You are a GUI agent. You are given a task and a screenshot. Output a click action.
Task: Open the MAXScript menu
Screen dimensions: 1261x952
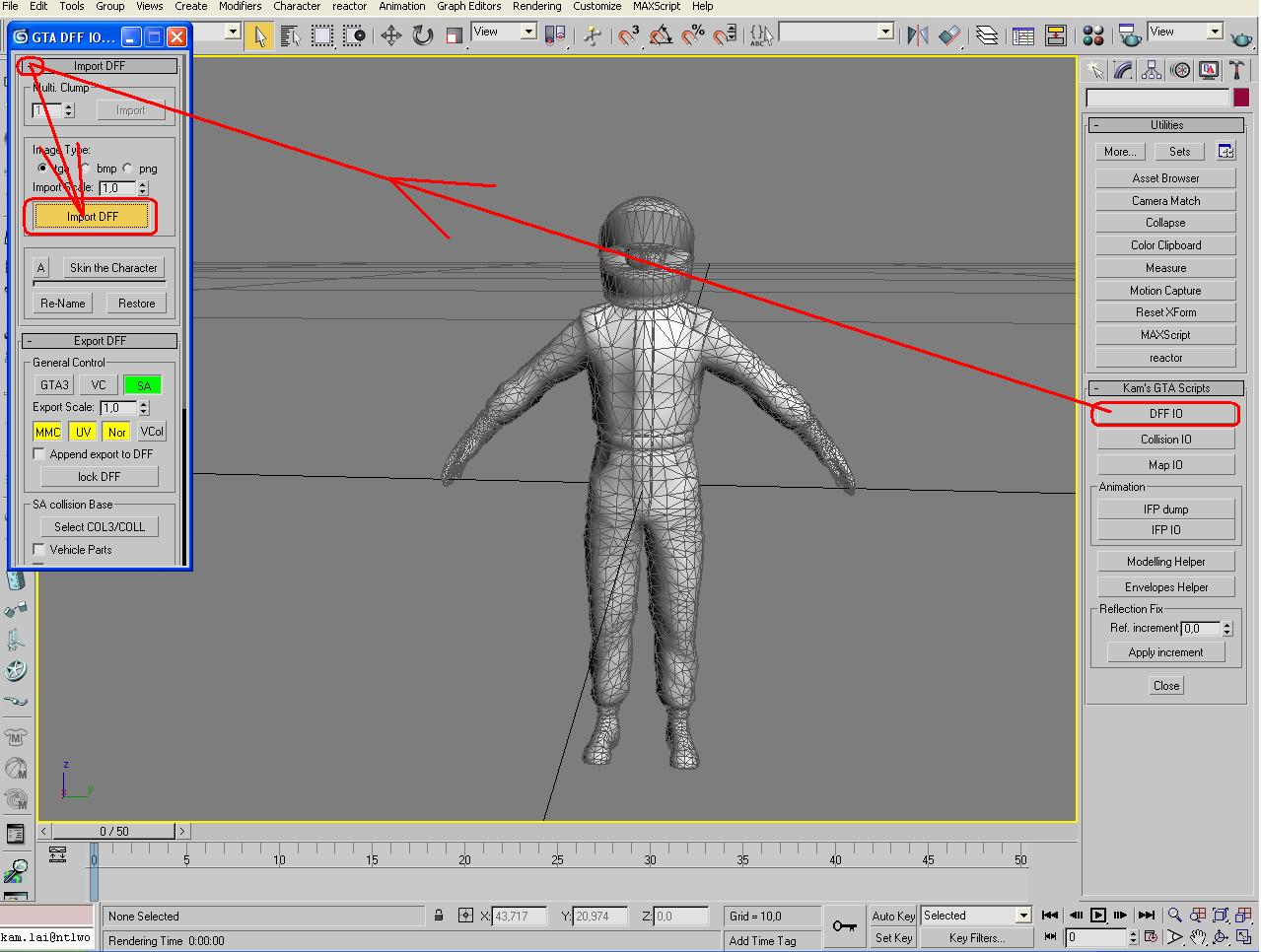tap(656, 6)
